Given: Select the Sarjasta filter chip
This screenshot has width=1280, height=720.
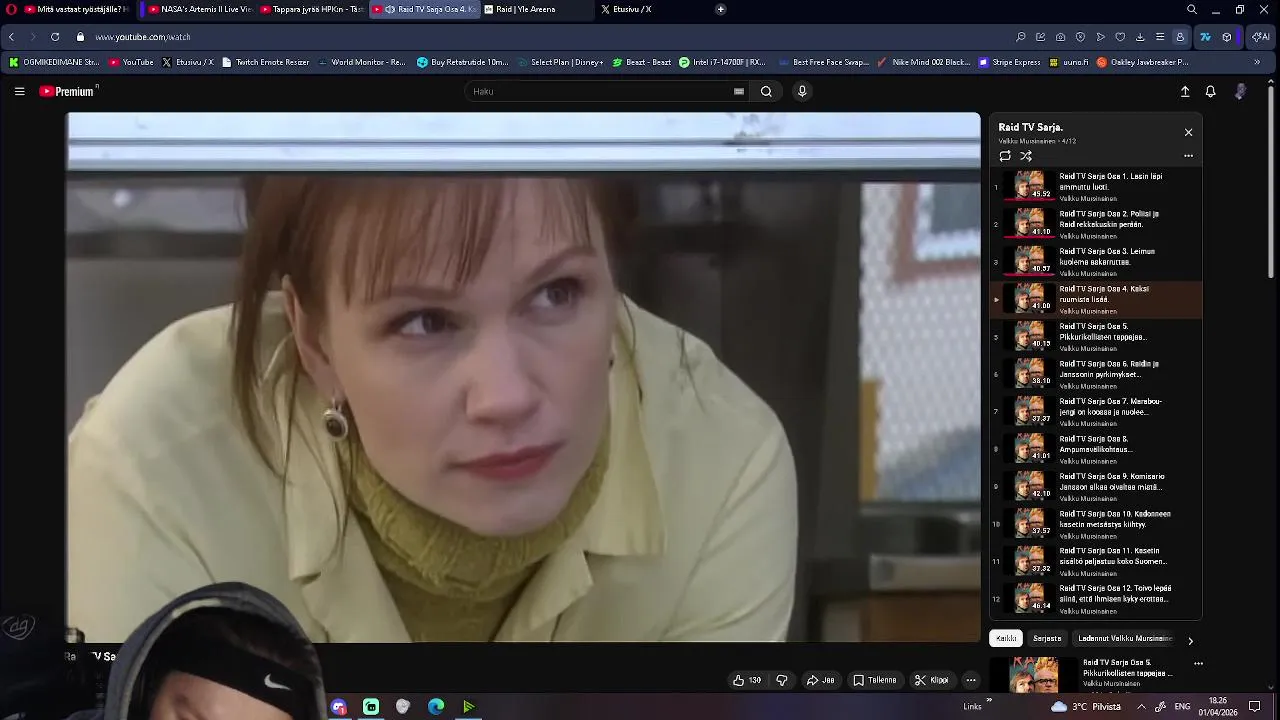Looking at the screenshot, I should [1047, 638].
